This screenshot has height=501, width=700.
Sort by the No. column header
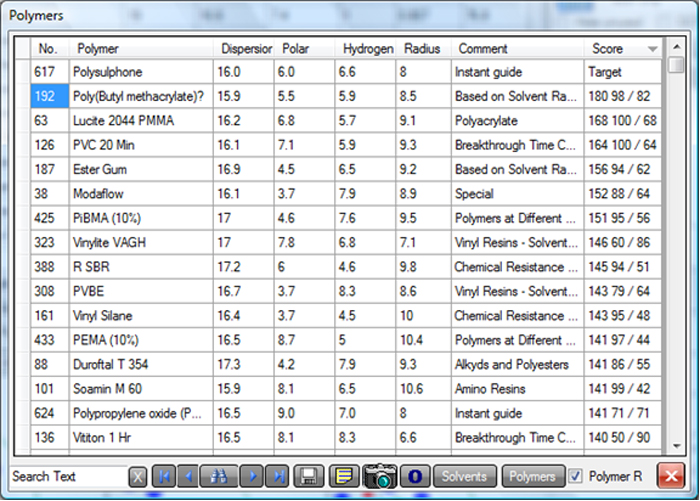[50, 48]
